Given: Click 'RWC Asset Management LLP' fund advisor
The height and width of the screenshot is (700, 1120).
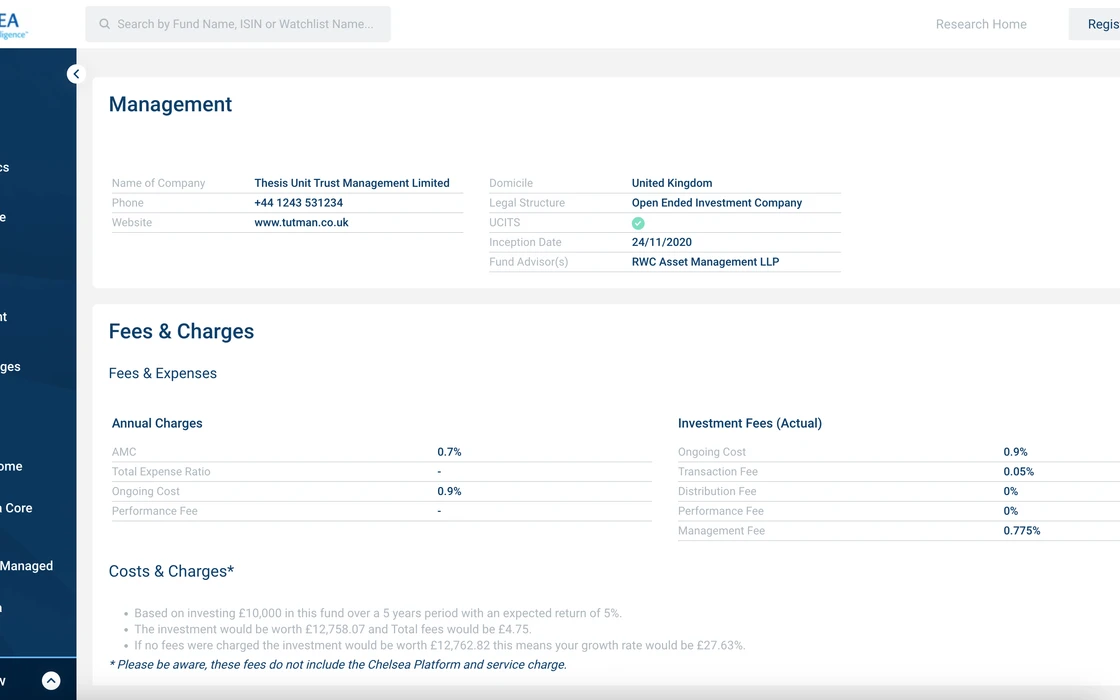Looking at the screenshot, I should [x=705, y=261].
